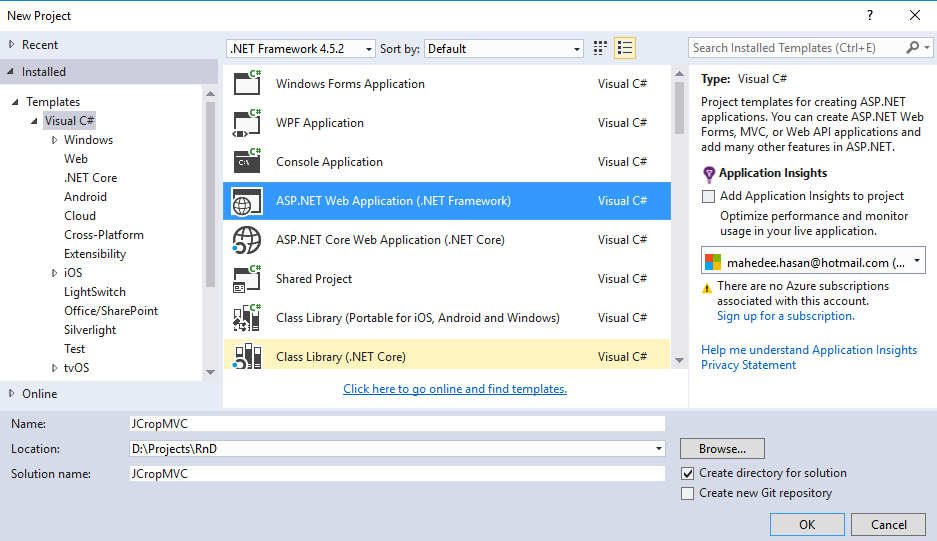Open the .NET Framework version dropdown
The height and width of the screenshot is (541, 937).
click(301, 49)
